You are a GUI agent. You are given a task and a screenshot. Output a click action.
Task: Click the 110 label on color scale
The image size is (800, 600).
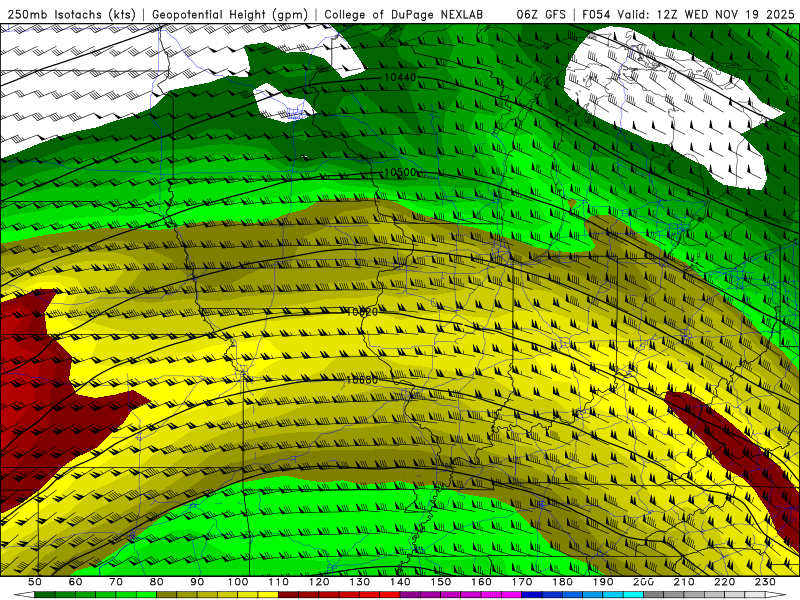click(x=279, y=582)
